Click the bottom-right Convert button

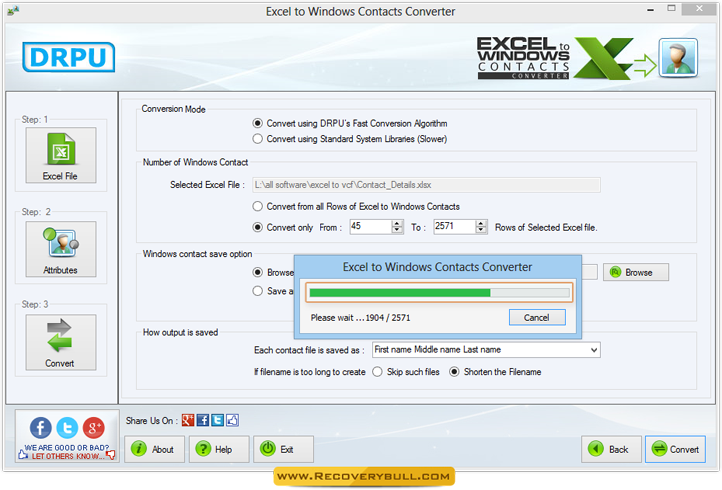[675, 449]
